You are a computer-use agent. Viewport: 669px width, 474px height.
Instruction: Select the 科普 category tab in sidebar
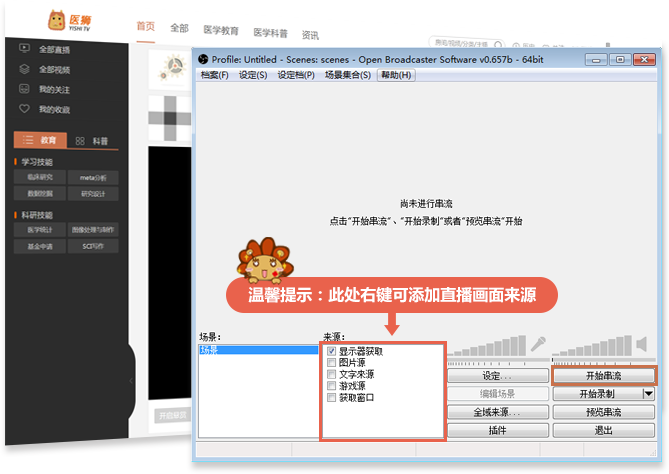(92, 141)
